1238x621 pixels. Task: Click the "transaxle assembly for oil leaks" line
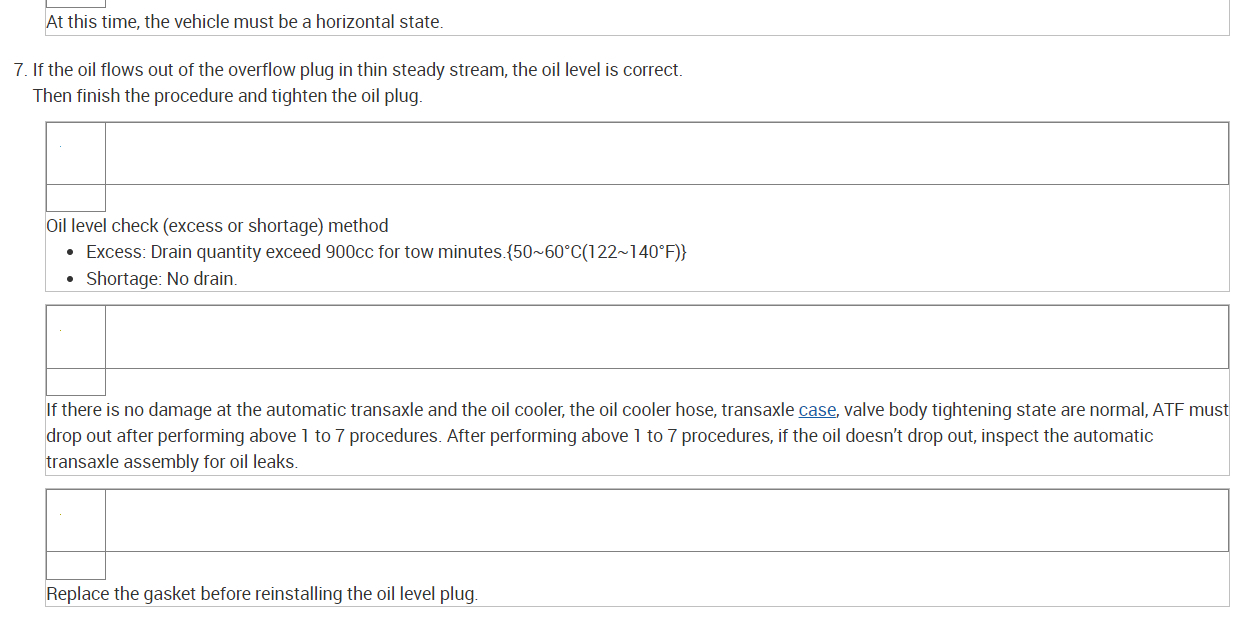[x=171, y=462]
